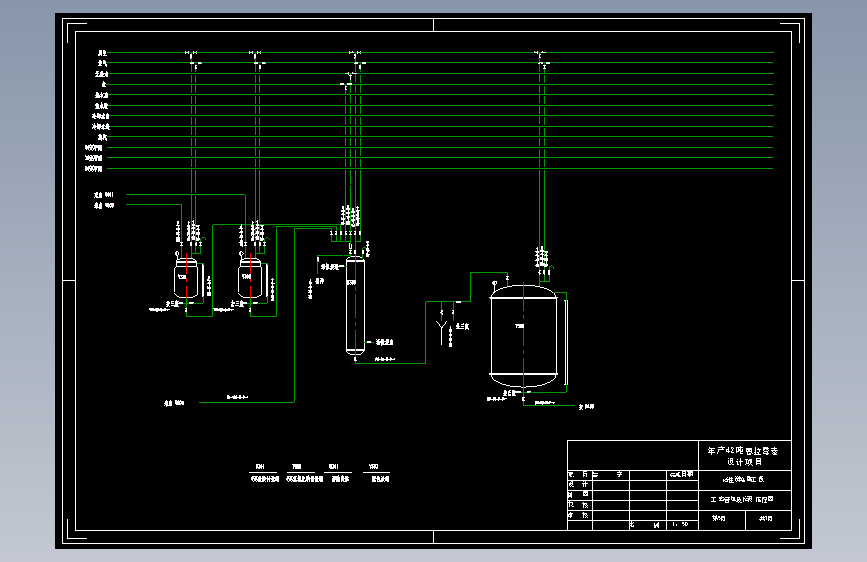Click the top utility pipeline label at left
867x562 pixels.
(102, 53)
